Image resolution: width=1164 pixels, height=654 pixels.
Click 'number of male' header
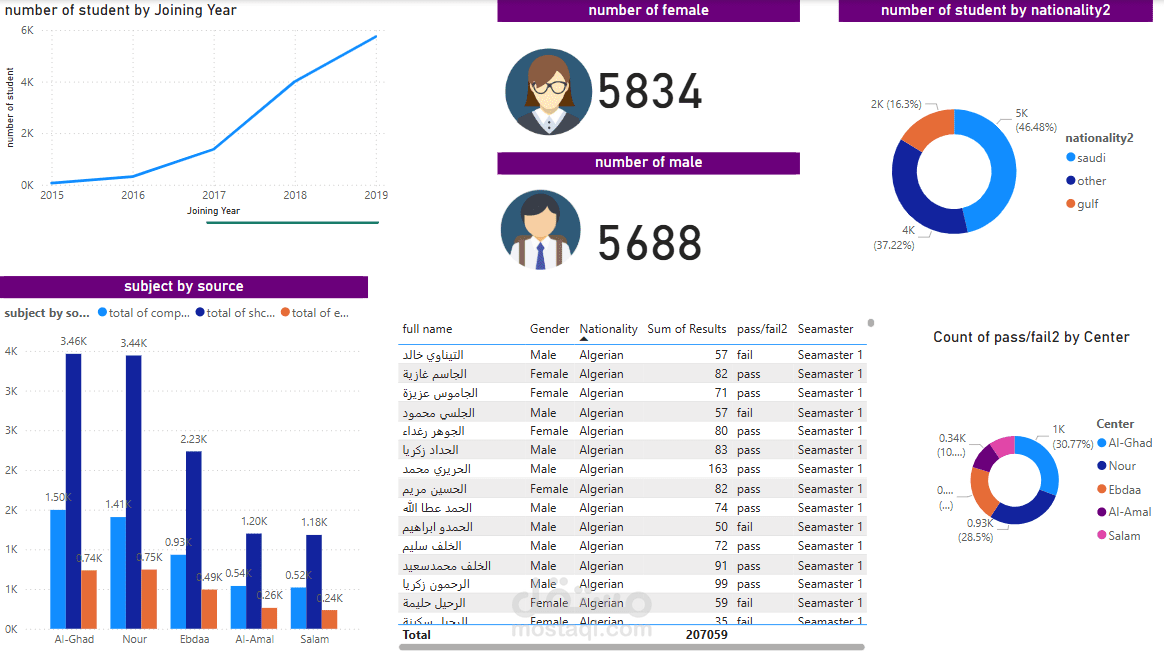tap(648, 163)
